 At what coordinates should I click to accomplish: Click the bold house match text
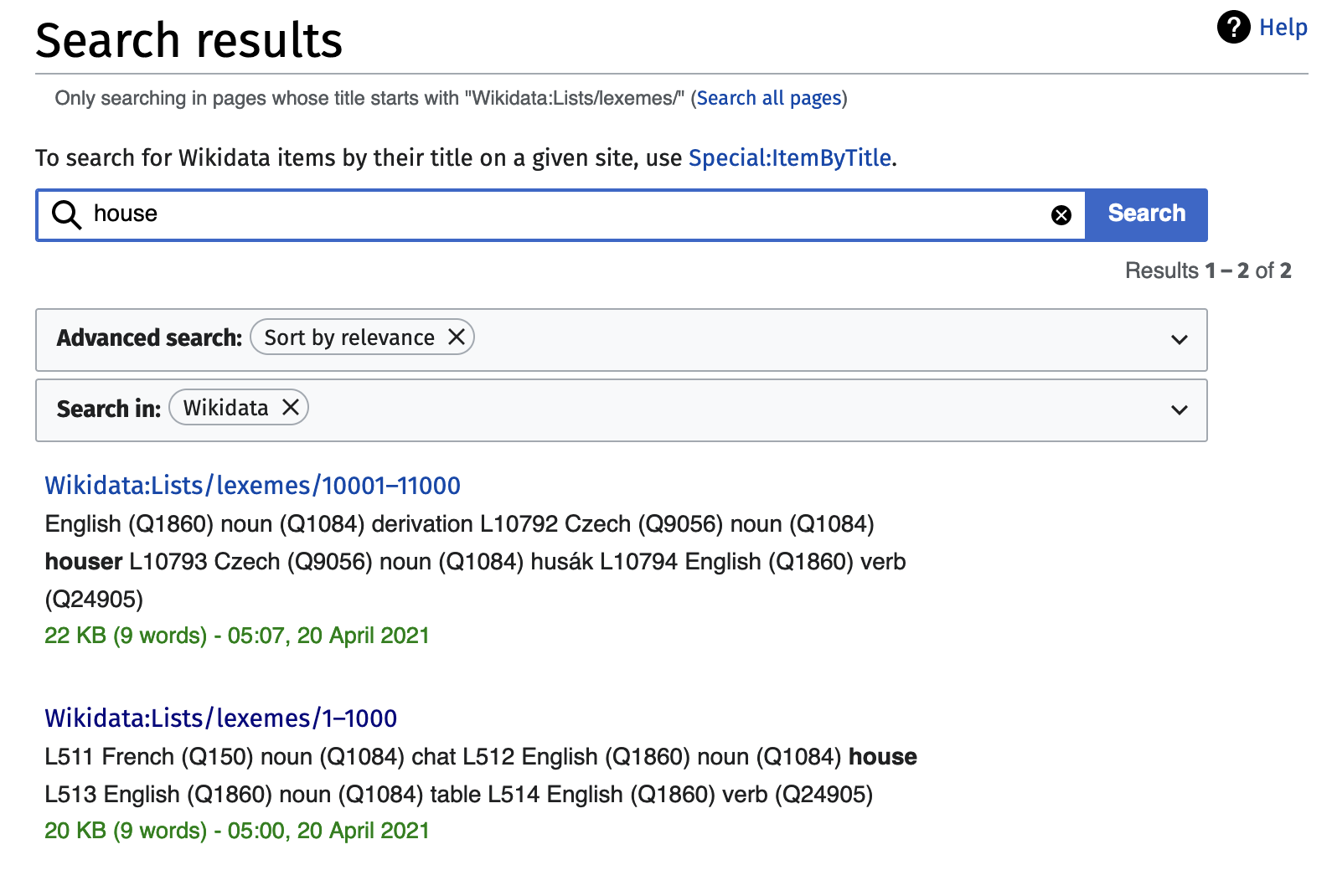[883, 757]
